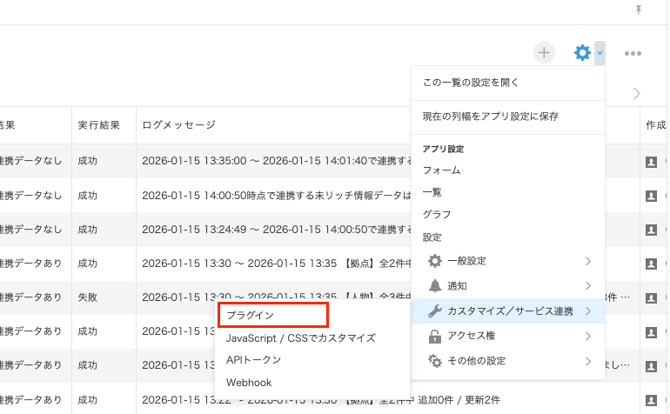Image resolution: width=670 pixels, height=414 pixels.
Task: Open Webhook settings
Action: pyautogui.click(x=249, y=383)
